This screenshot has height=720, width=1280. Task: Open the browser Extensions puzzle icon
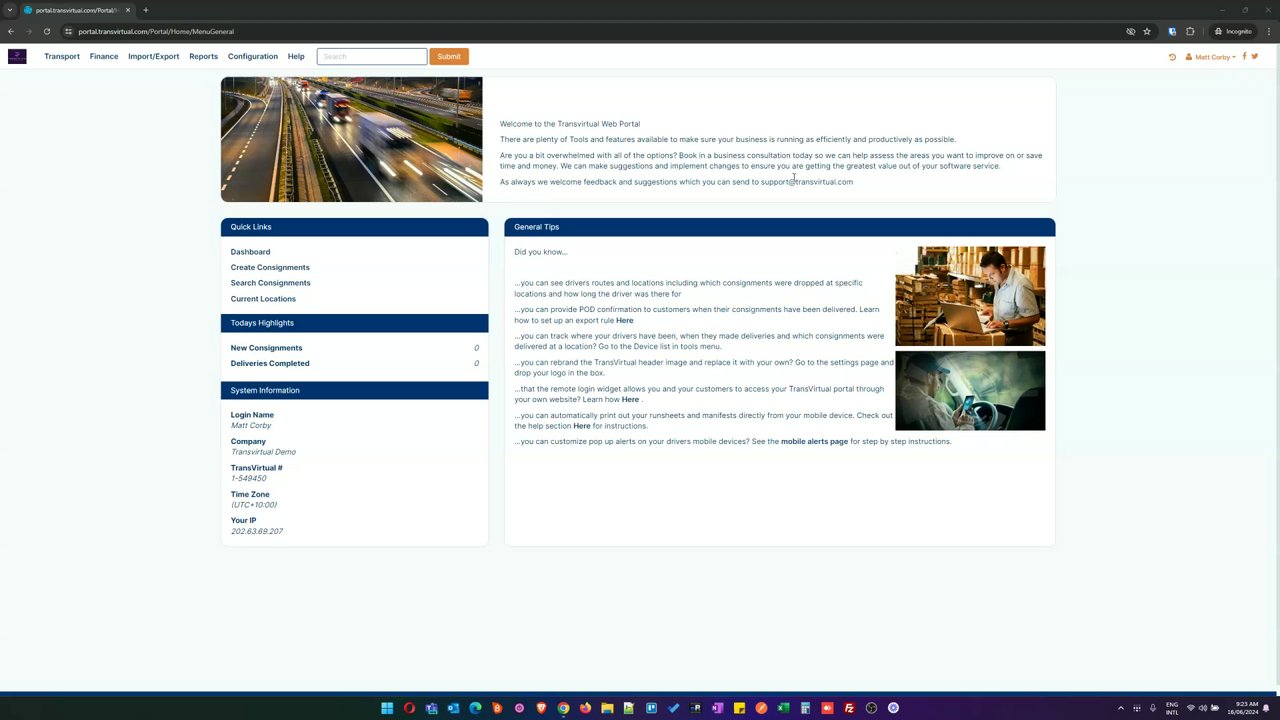click(x=1190, y=31)
